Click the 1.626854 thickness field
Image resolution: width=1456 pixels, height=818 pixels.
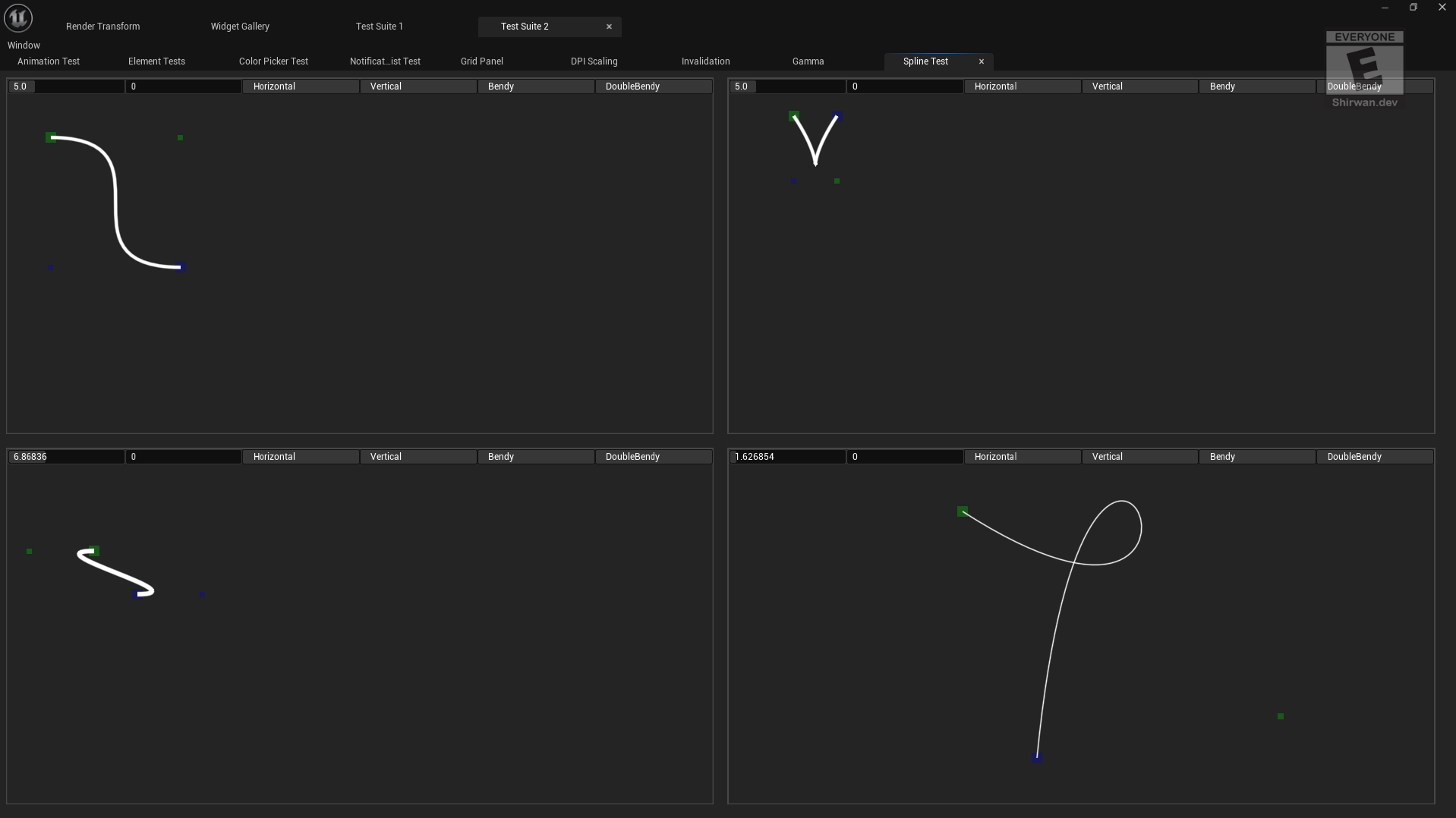click(788, 457)
